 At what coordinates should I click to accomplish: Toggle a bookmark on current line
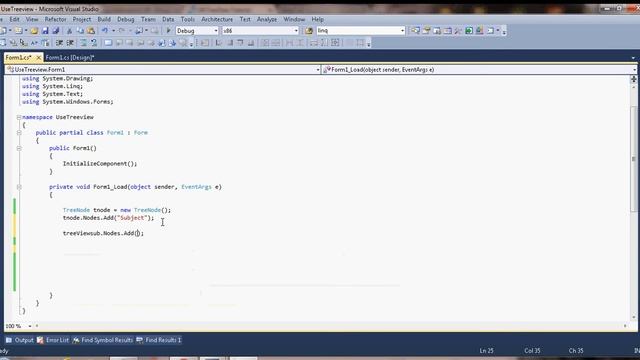[x=108, y=42]
